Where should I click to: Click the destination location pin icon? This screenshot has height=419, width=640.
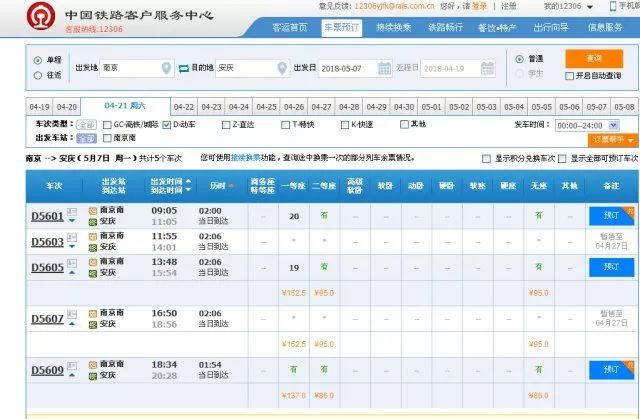click(x=282, y=68)
